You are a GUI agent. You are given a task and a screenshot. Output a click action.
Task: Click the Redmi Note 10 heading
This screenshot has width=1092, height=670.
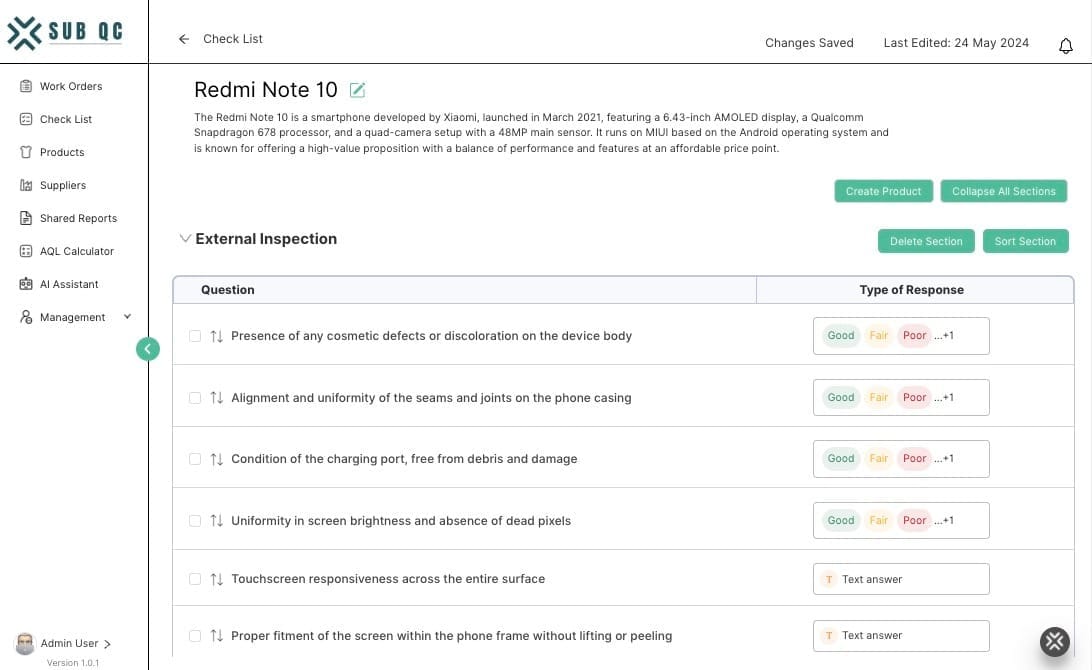coord(265,90)
